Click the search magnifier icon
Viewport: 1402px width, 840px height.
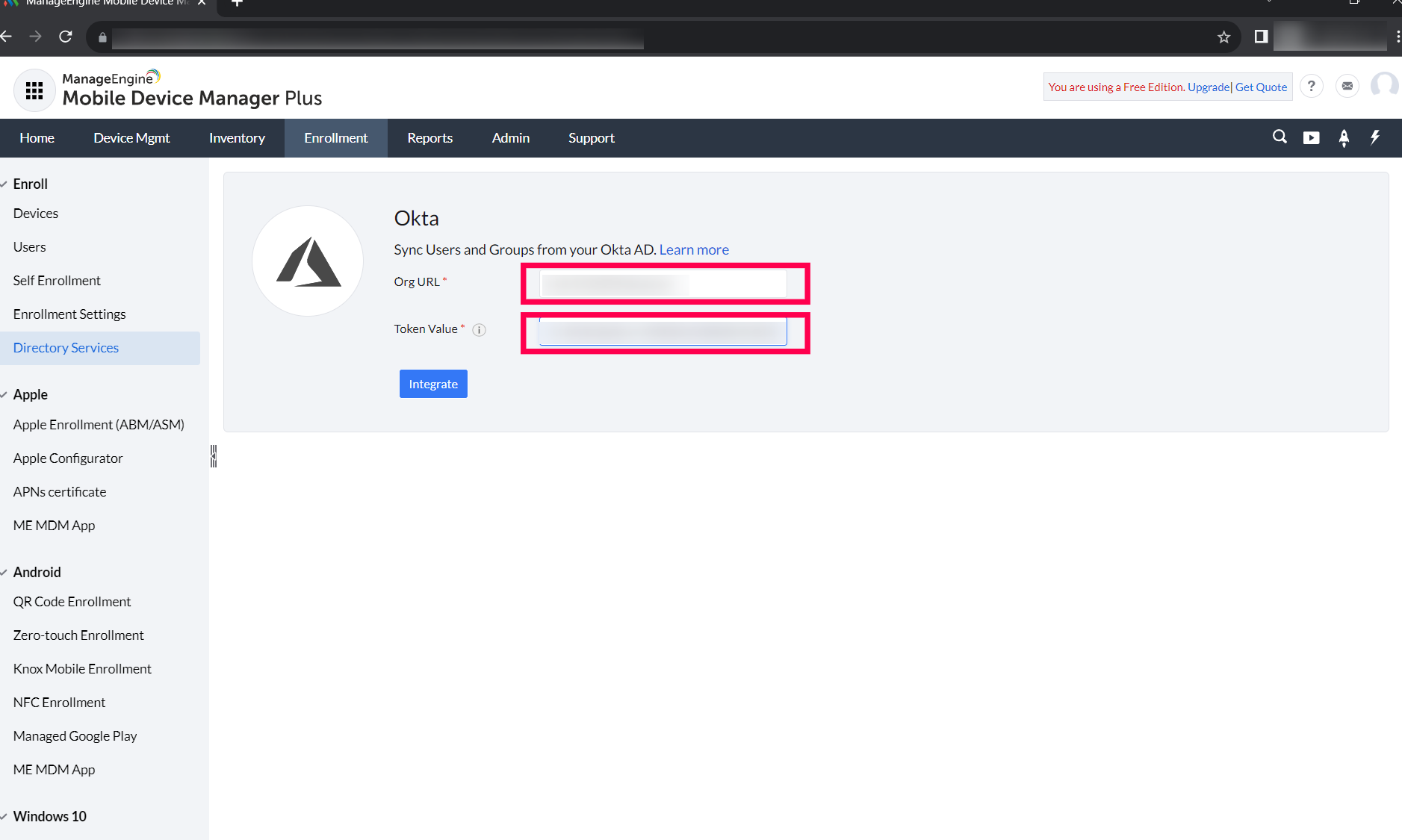(x=1280, y=137)
